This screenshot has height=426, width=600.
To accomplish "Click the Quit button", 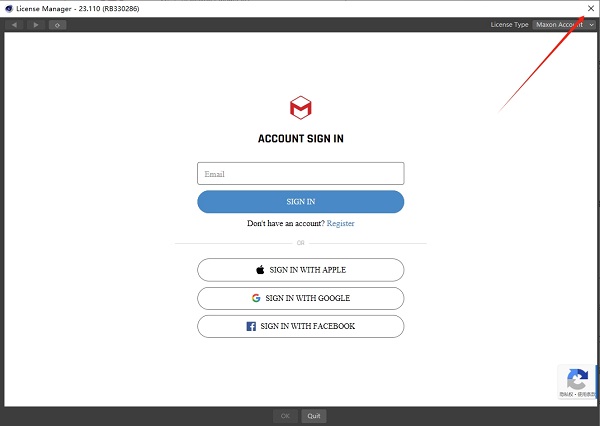I will pos(314,416).
